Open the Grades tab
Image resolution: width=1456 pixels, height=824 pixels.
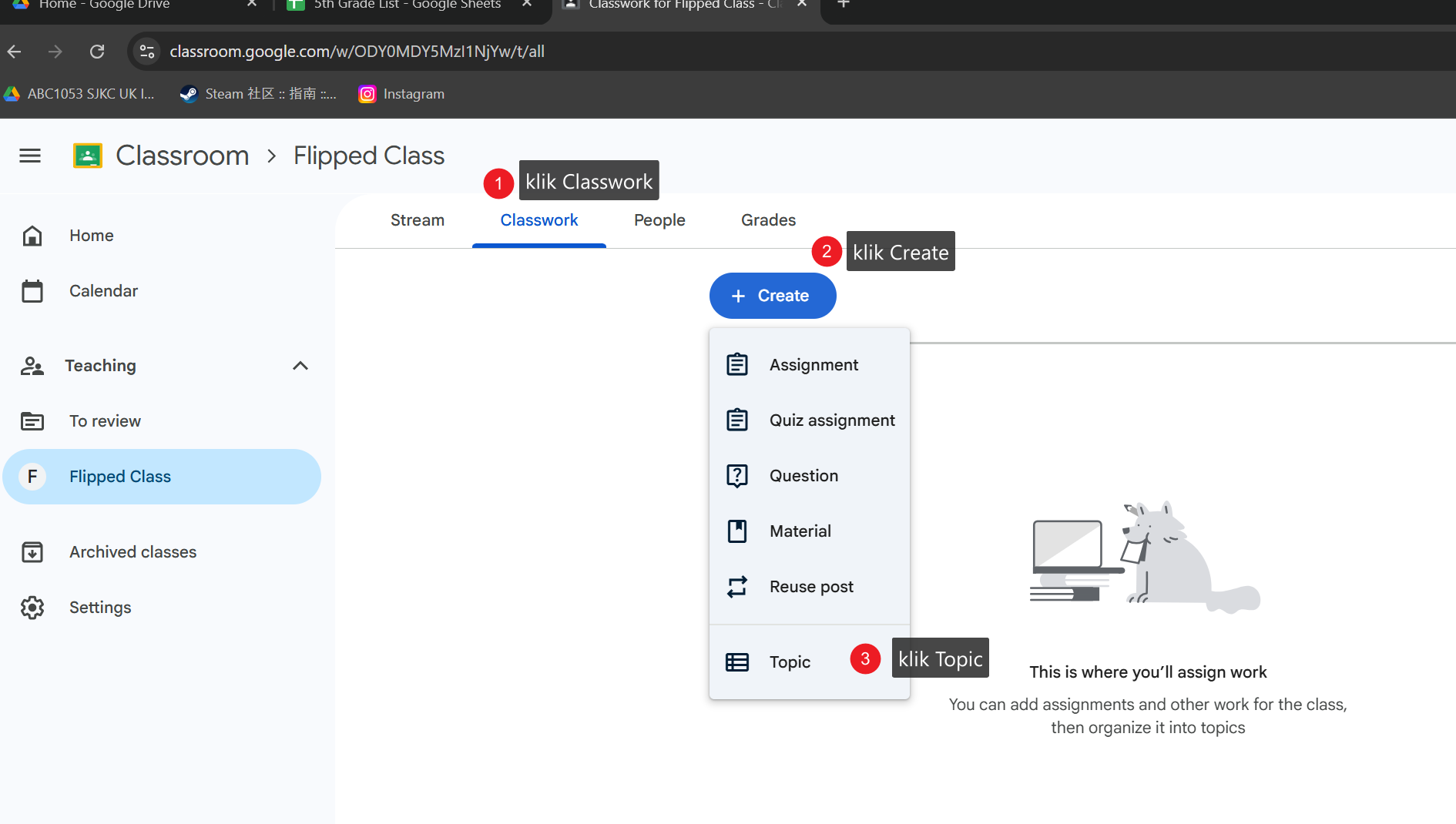[x=768, y=220]
